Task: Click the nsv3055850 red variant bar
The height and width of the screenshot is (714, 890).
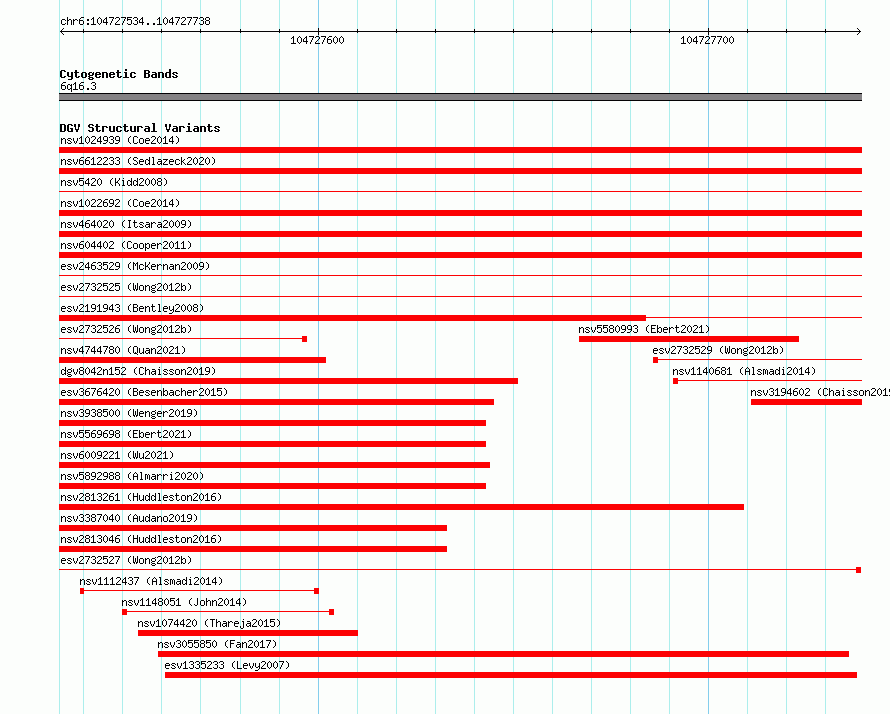Action: point(503,654)
